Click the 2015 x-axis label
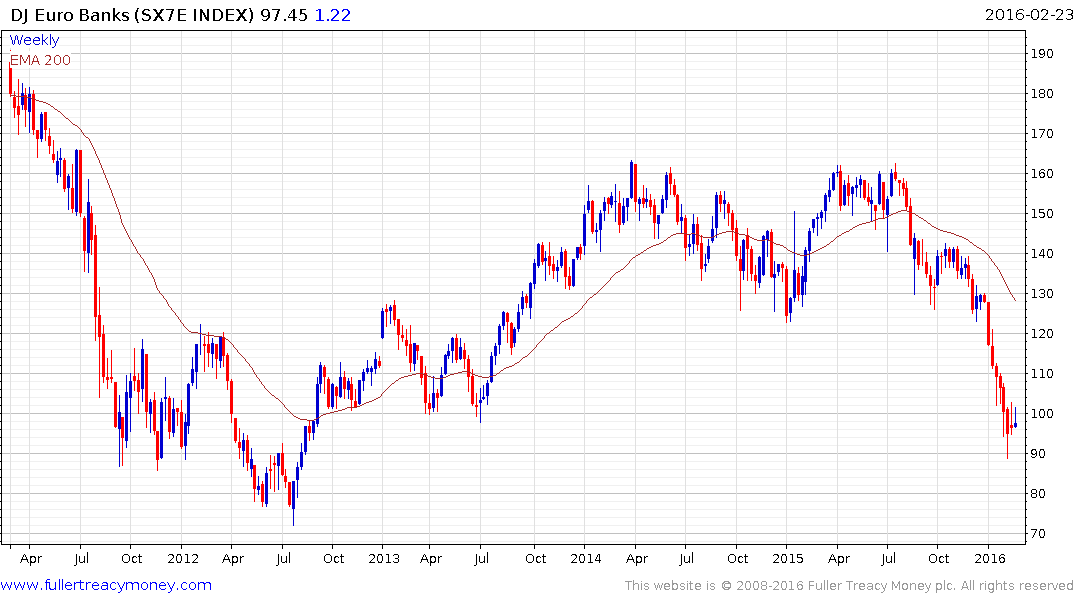1075x600 pixels. (788, 559)
